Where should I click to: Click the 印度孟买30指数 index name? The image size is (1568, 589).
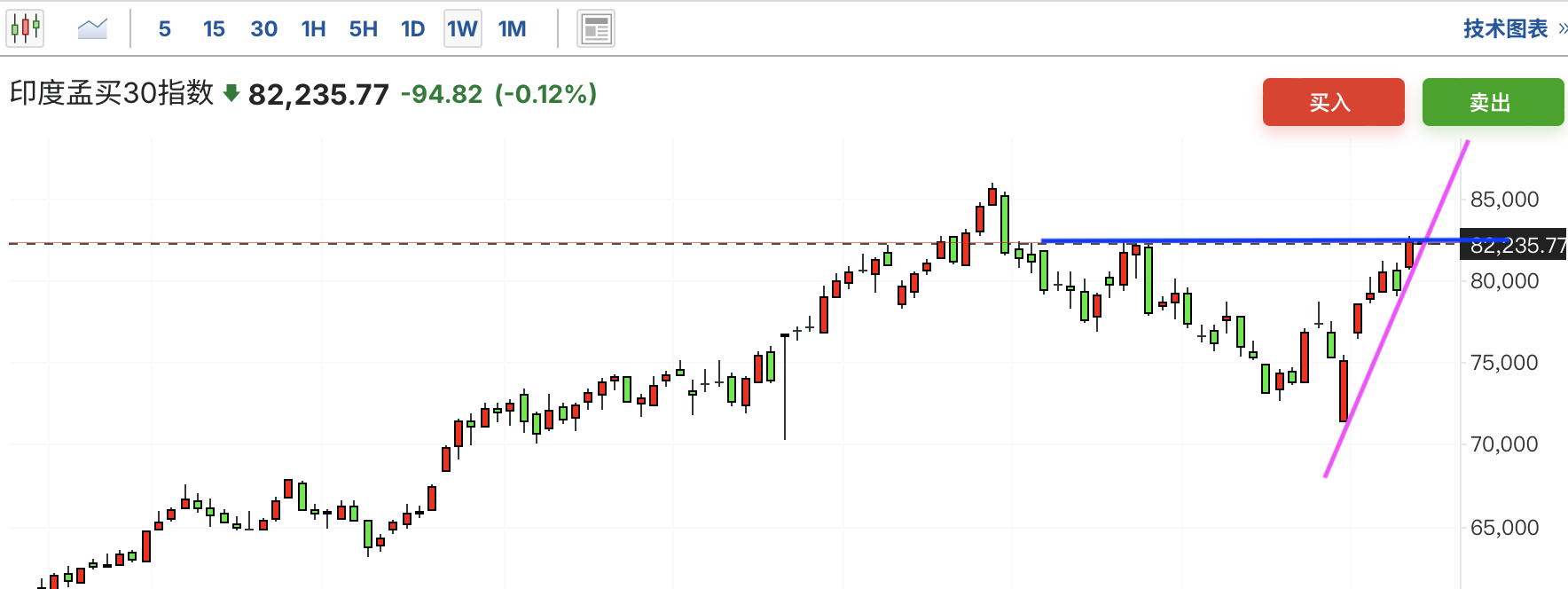(x=112, y=92)
